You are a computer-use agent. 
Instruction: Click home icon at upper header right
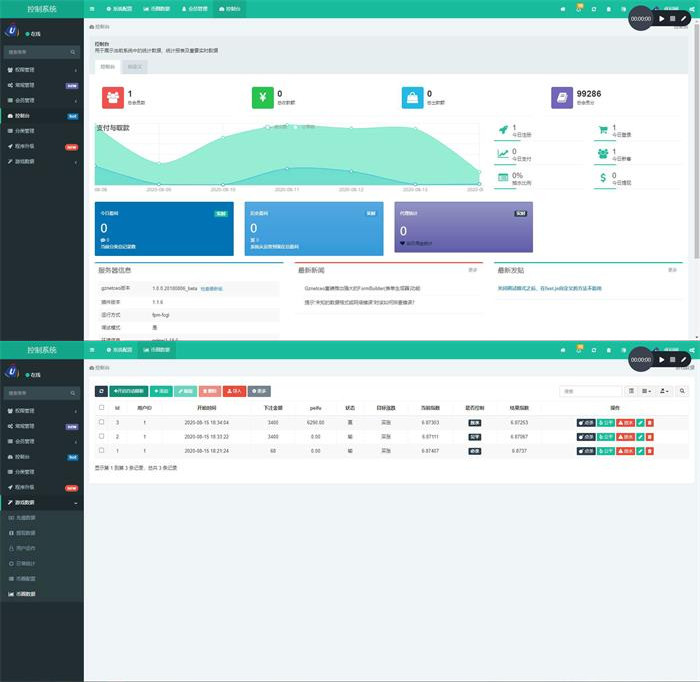tap(563, 9)
